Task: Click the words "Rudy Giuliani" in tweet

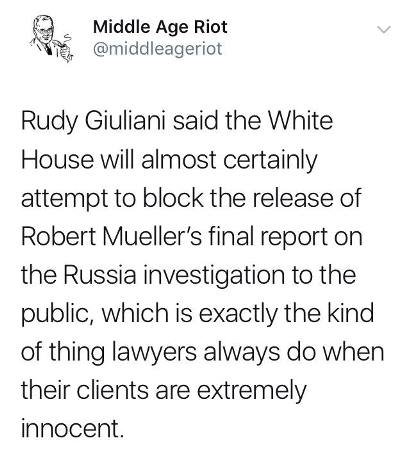Action: 93,122
